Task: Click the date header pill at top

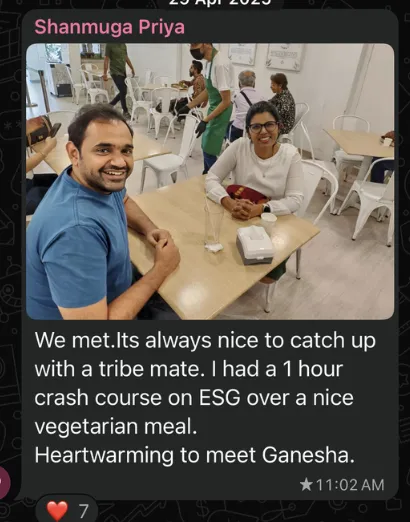Action: coord(220,3)
